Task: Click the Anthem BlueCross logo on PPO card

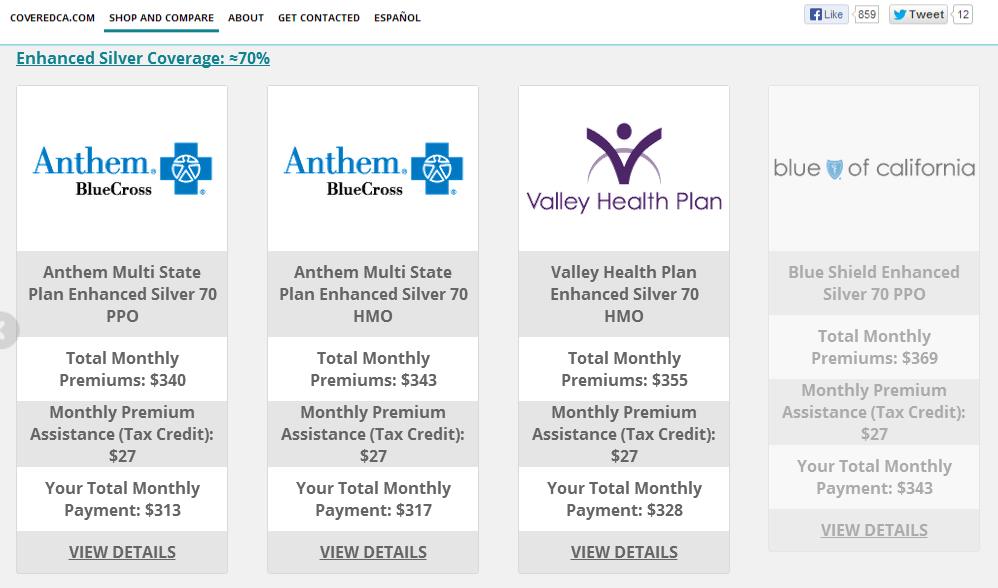Action: click(122, 169)
